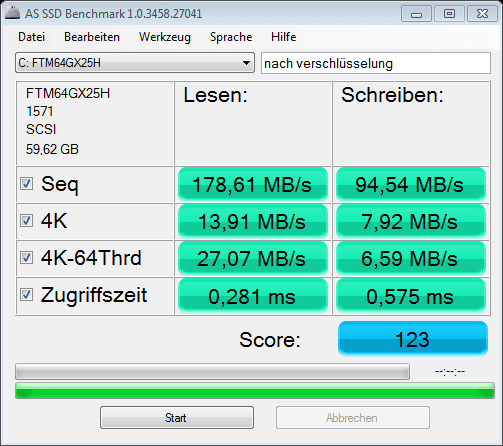Screen dimensions: 503x446
Task: Click the Seq write result 94,54 MB/s
Action: [x=410, y=184]
